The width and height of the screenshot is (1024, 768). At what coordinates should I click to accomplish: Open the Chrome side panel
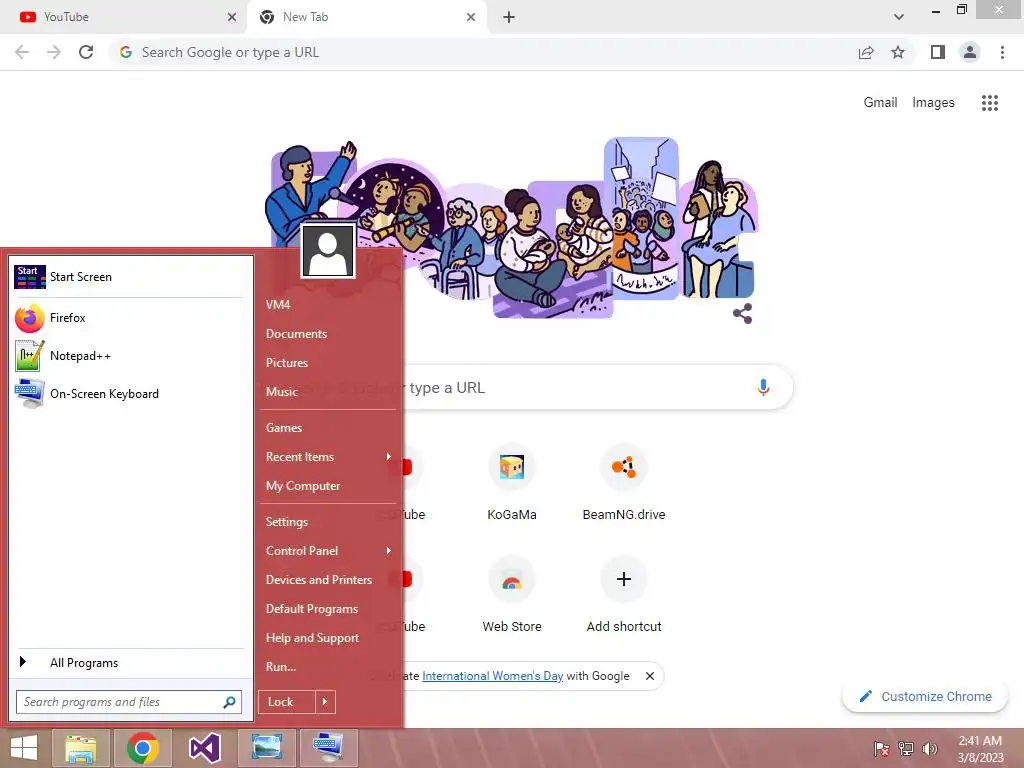point(938,52)
